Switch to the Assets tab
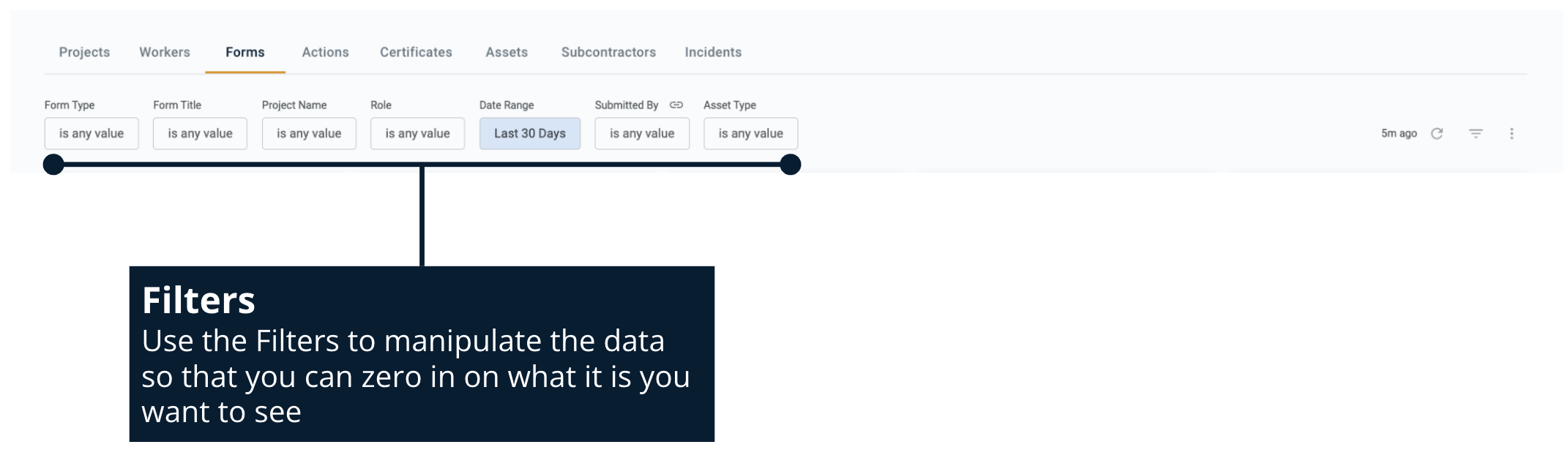1568x458 pixels. (507, 52)
